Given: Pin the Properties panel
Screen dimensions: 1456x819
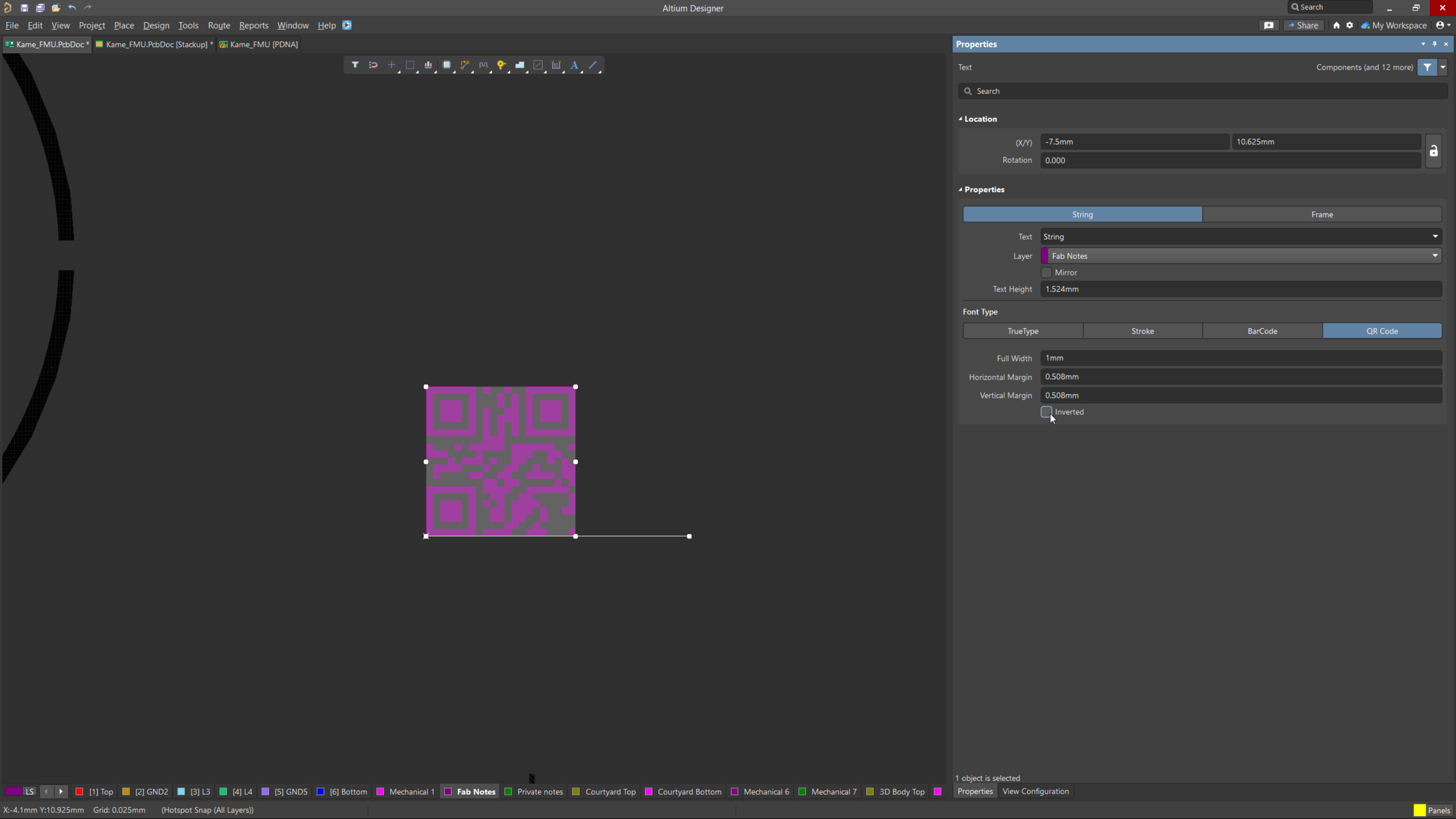Looking at the screenshot, I should pyautogui.click(x=1434, y=44).
